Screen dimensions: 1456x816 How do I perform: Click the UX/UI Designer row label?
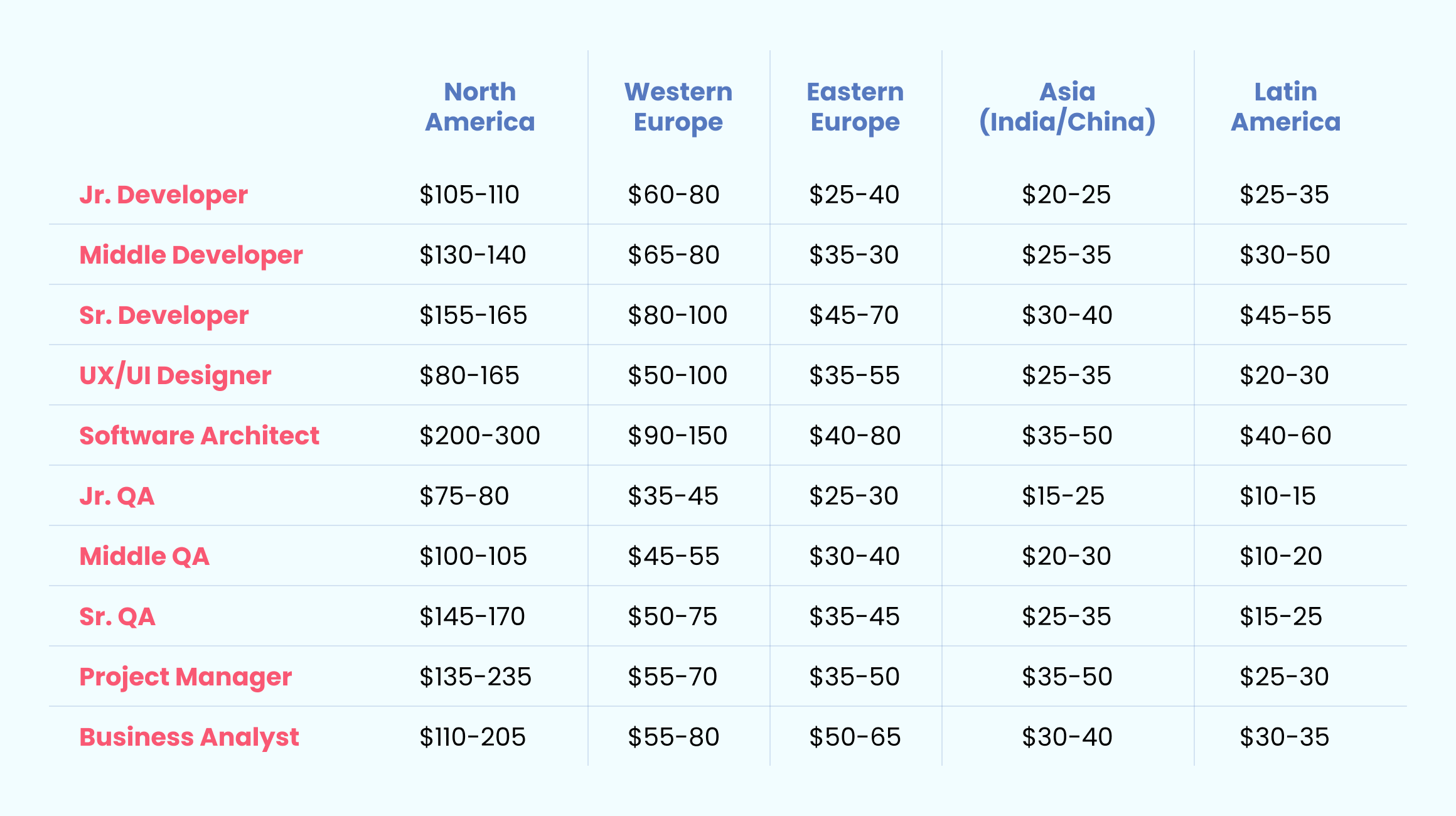(x=175, y=375)
